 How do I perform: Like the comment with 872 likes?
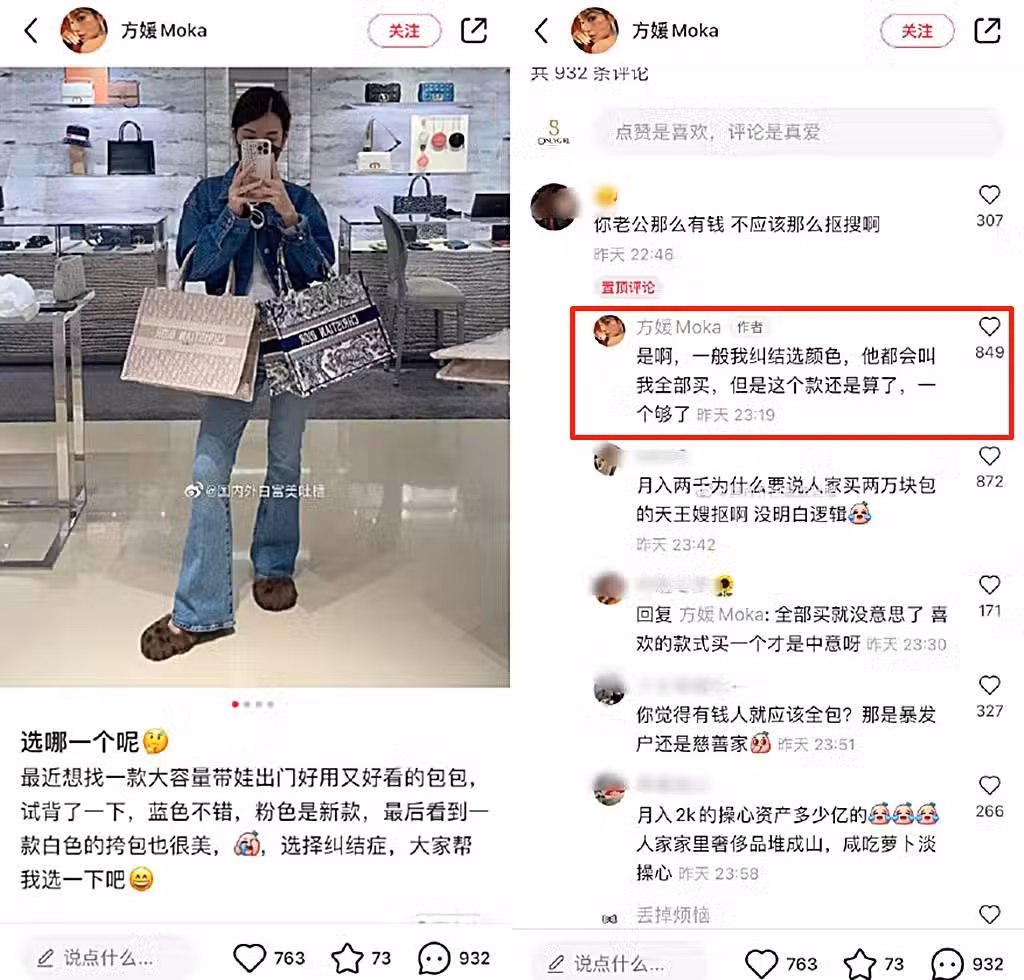pos(989,456)
